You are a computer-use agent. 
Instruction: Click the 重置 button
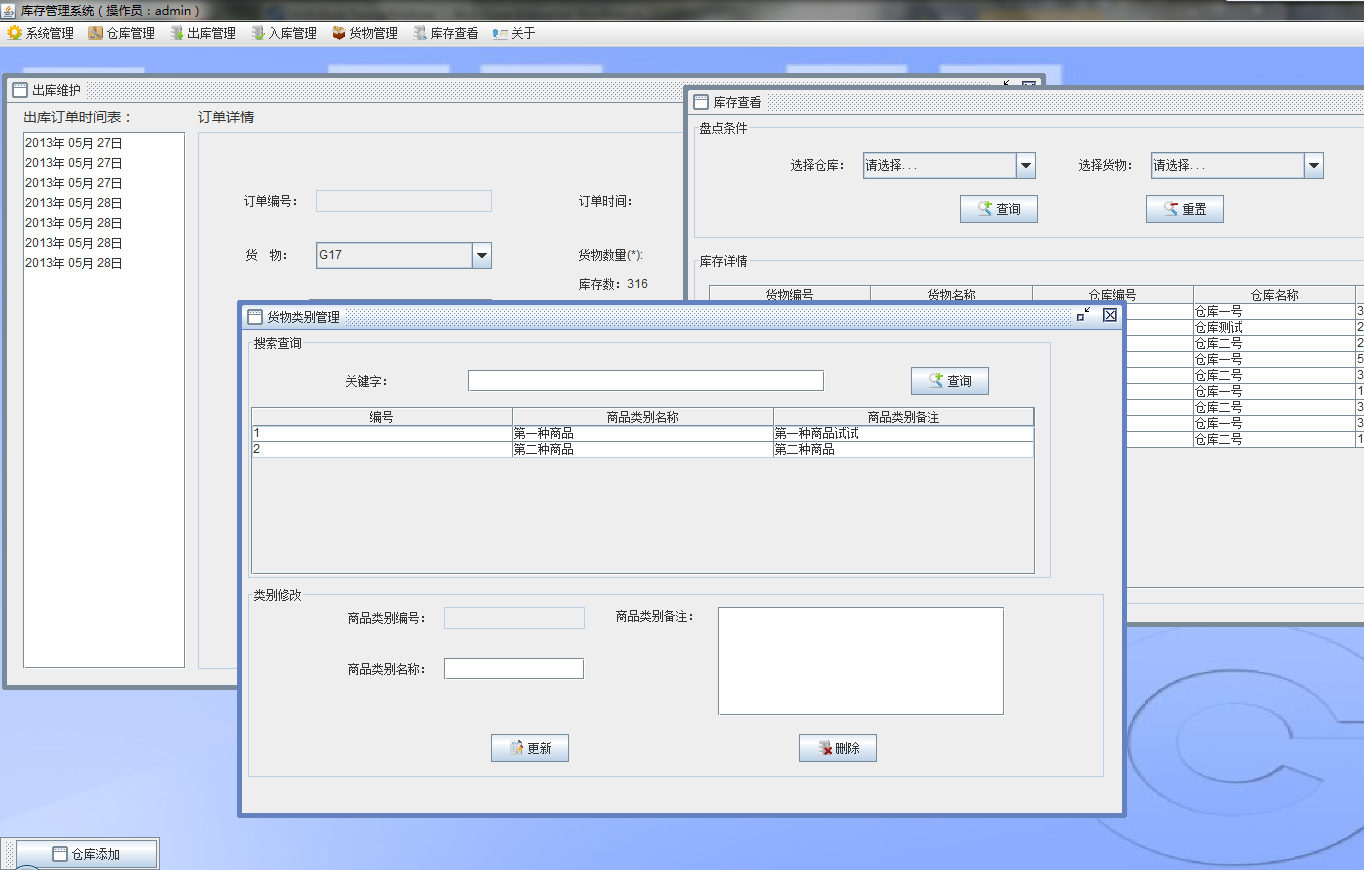1184,209
